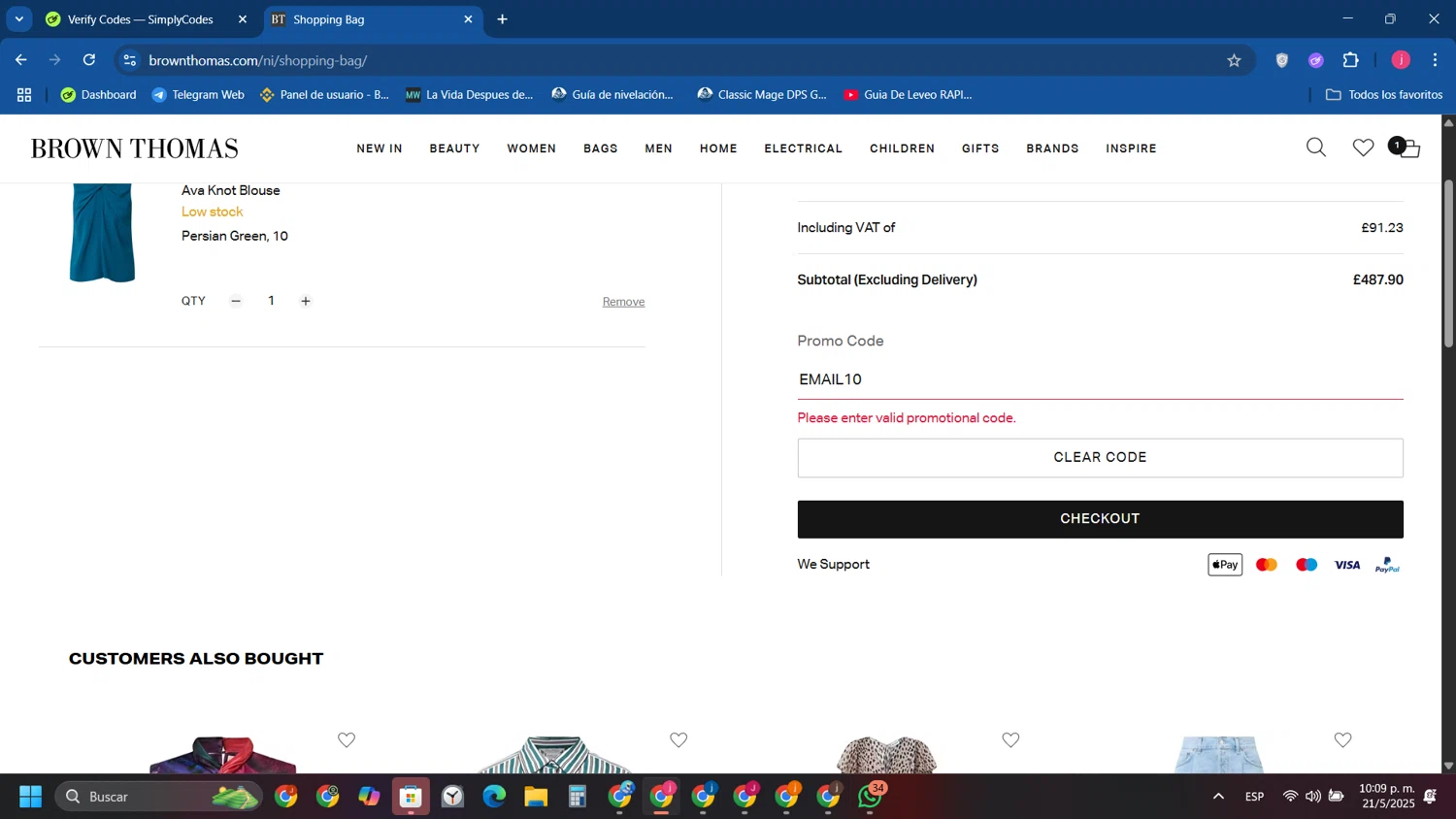Click the browser address bar URL

[257, 60]
